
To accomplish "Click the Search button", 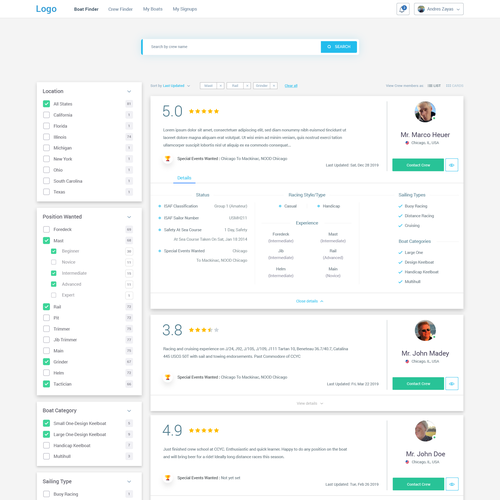I will (x=339, y=47).
